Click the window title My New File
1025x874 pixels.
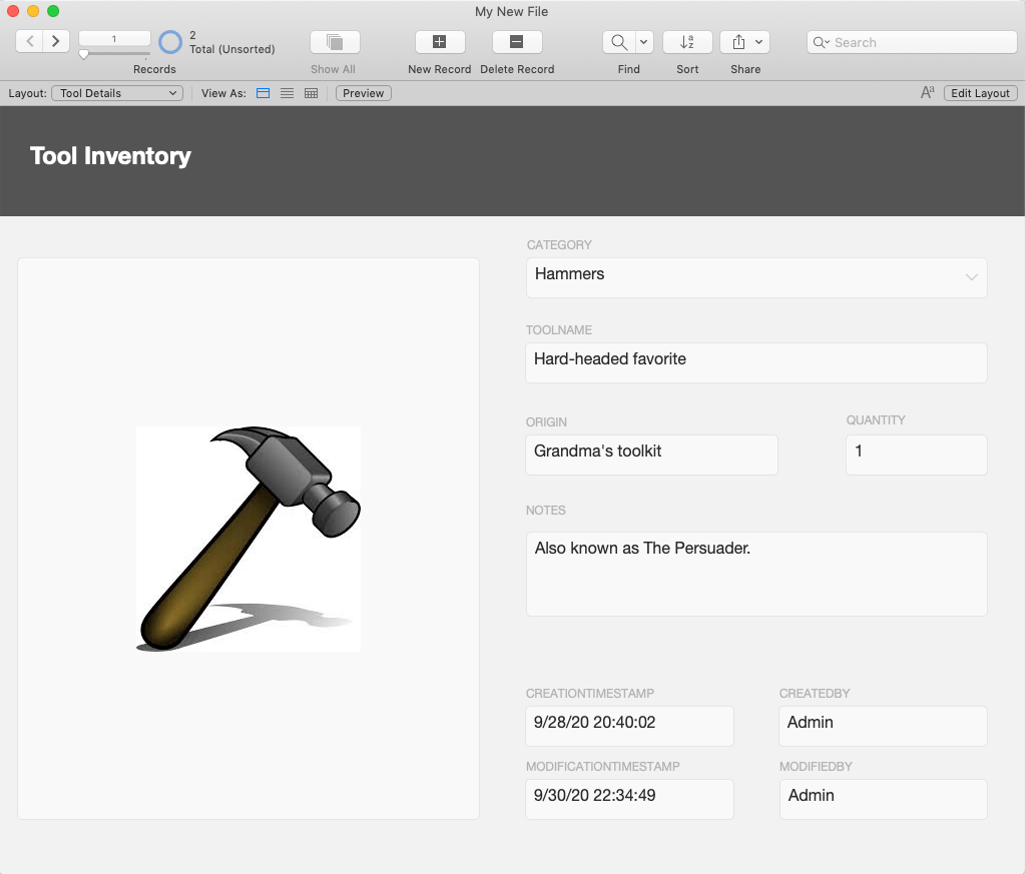(x=512, y=12)
